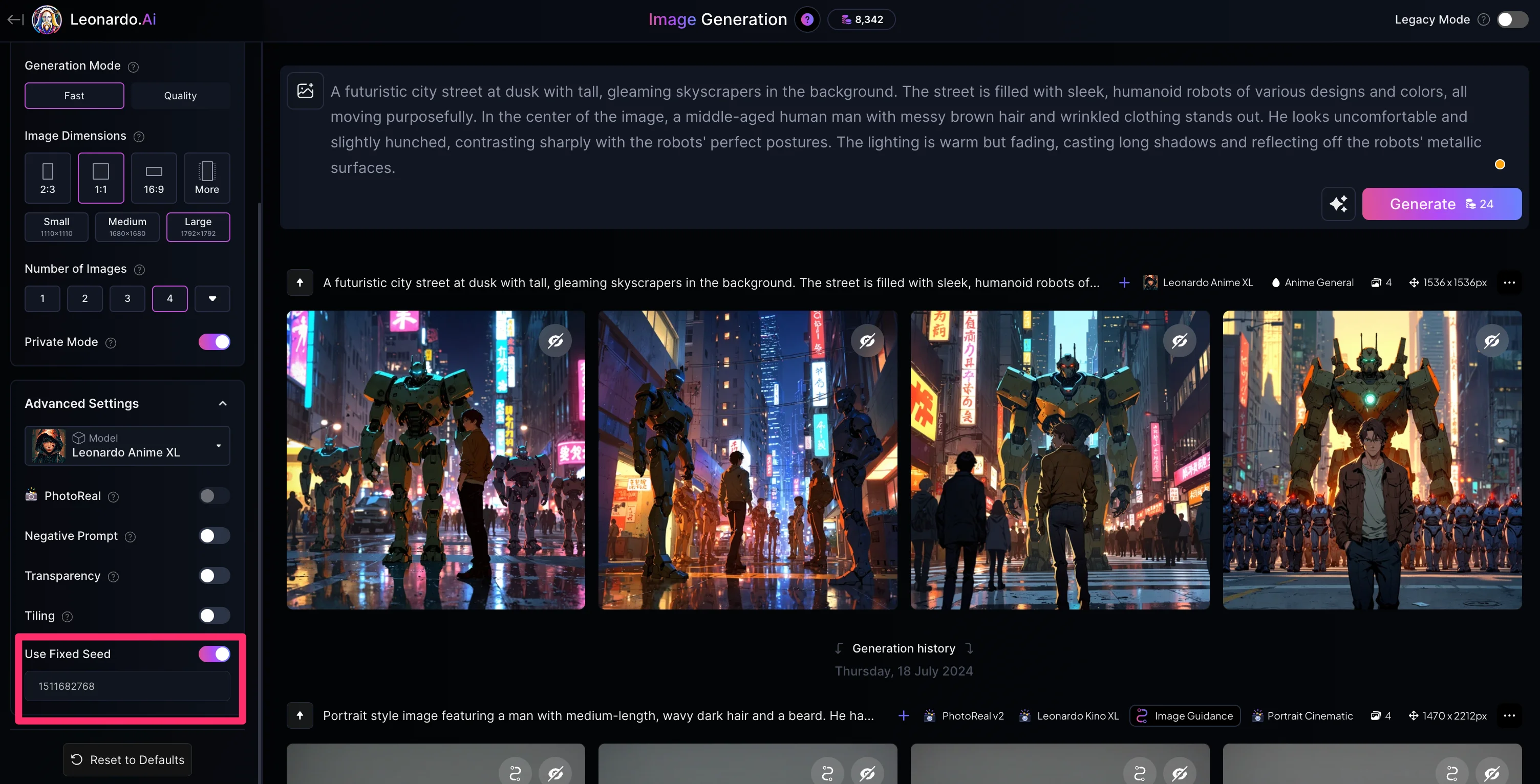This screenshot has width=1540, height=784.
Task: Click the sparkle prompt-enhance icon
Action: (x=1338, y=204)
